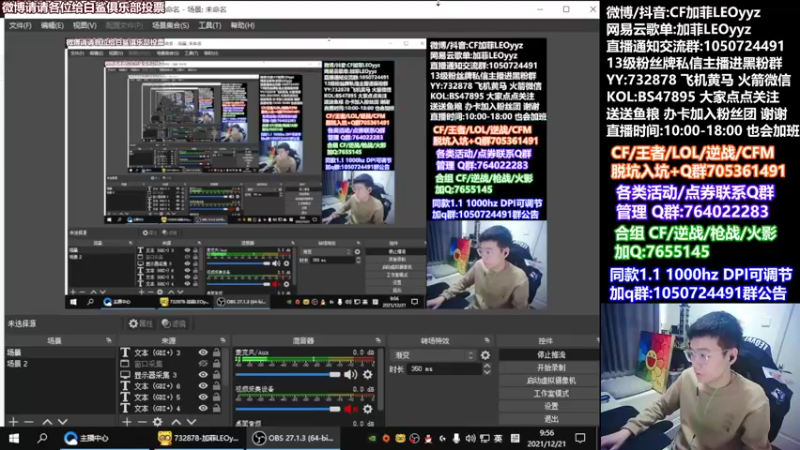The width and height of the screenshot is (800, 450).
Task: Remove selected scene with minus icon
Action: pyautogui.click(x=29, y=422)
